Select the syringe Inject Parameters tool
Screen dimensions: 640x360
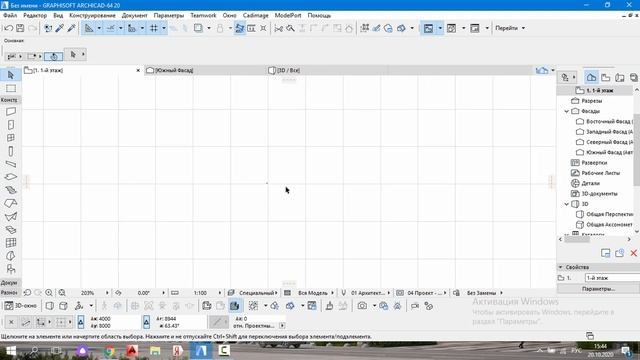click(x=71, y=28)
